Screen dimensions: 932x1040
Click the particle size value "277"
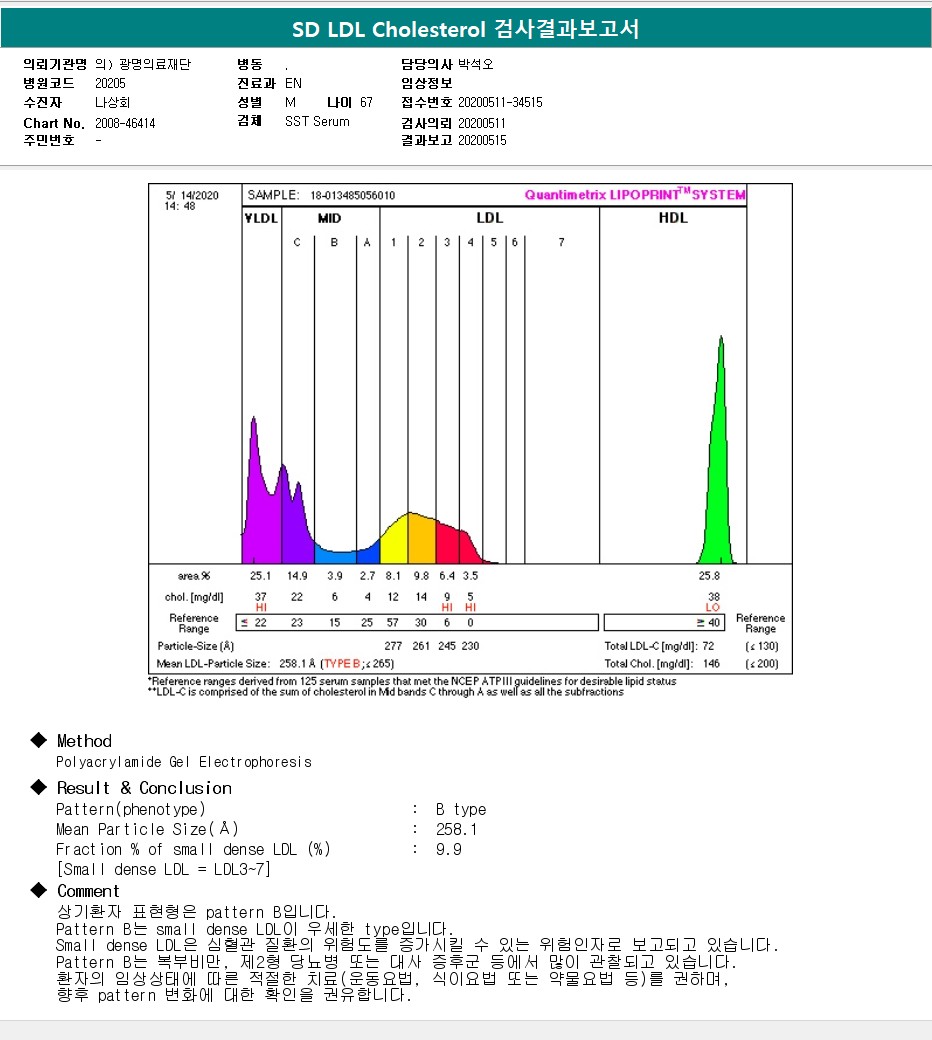(393, 646)
